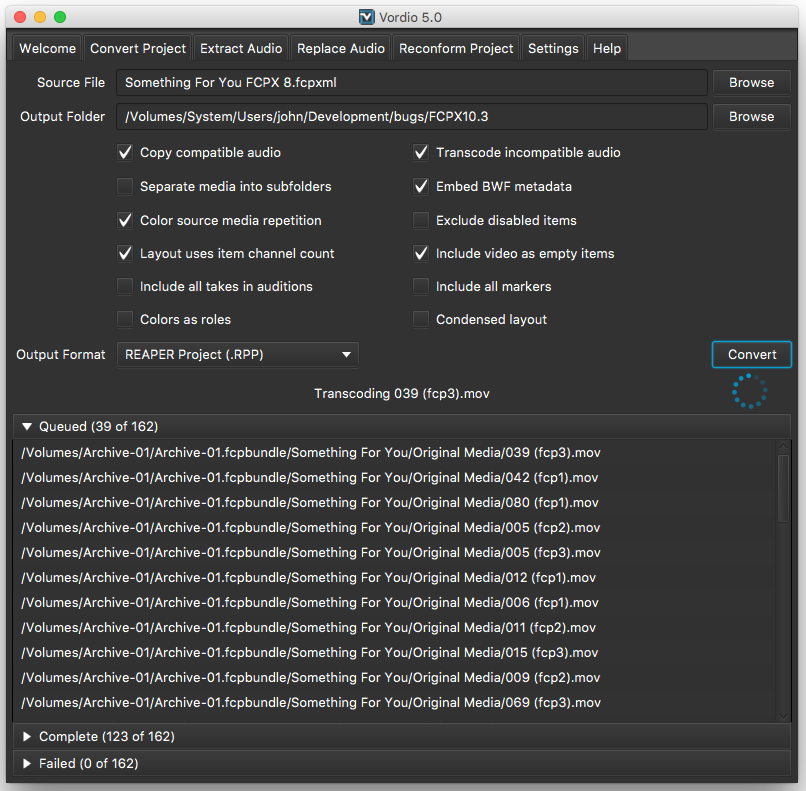Open the Output Format dropdown
Image resolution: width=806 pixels, height=791 pixels.
click(x=237, y=355)
